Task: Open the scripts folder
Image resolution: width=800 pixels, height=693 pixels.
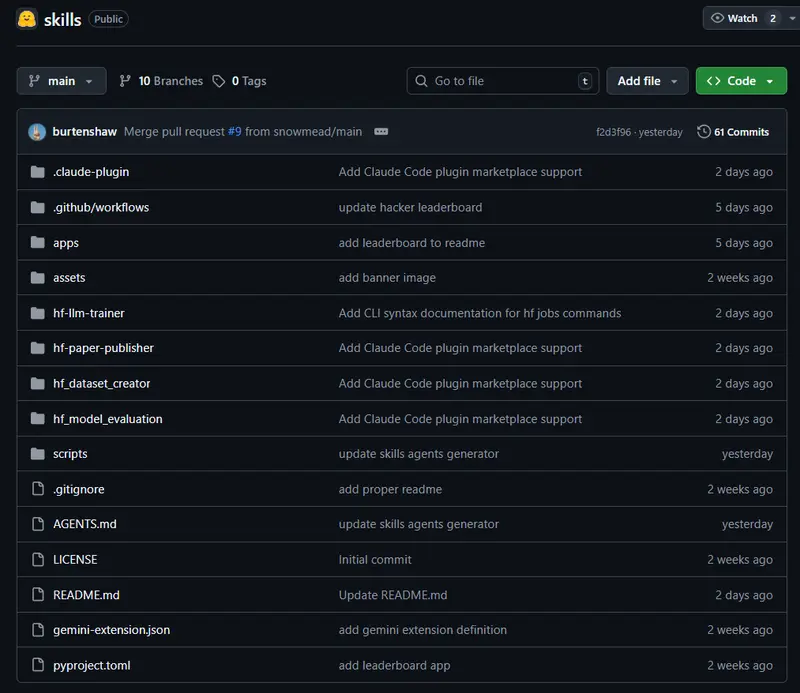Action: 70,454
